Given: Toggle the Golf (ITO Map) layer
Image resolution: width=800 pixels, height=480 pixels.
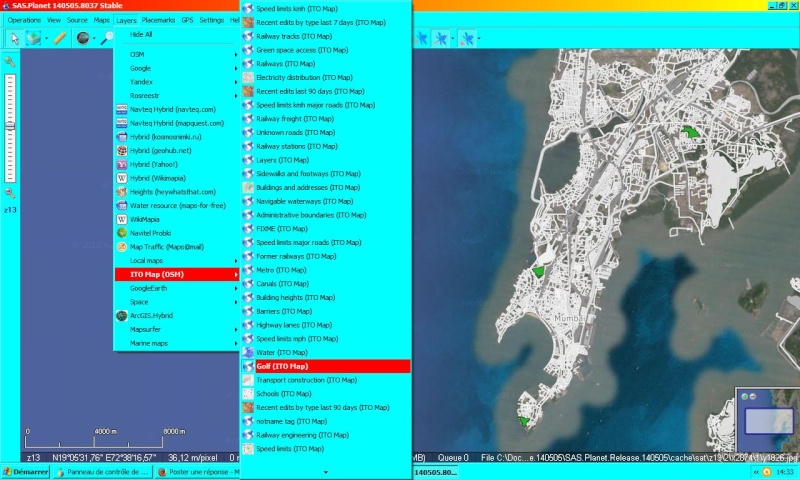Looking at the screenshot, I should (x=326, y=366).
